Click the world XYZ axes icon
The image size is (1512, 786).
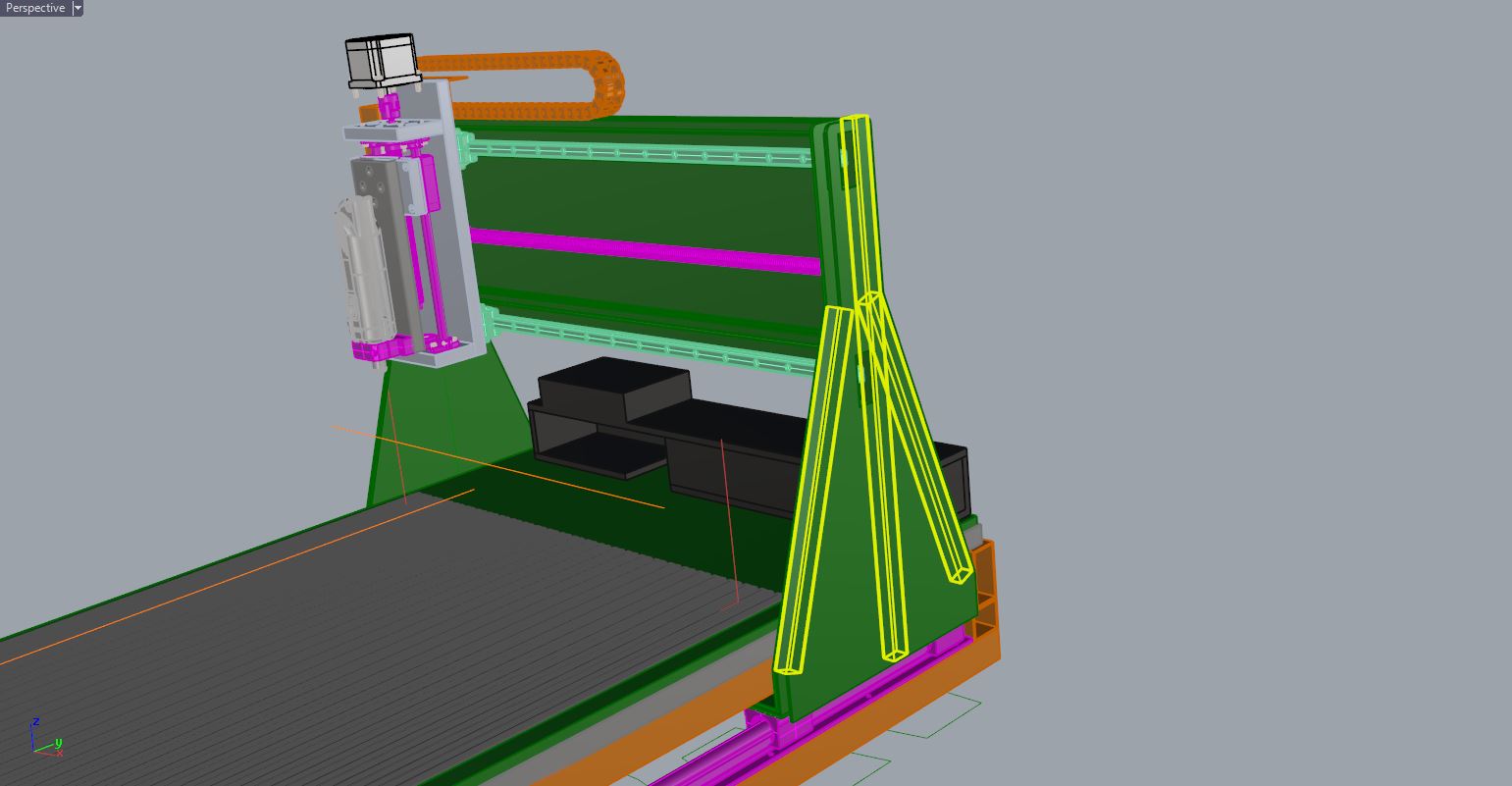tap(44, 736)
